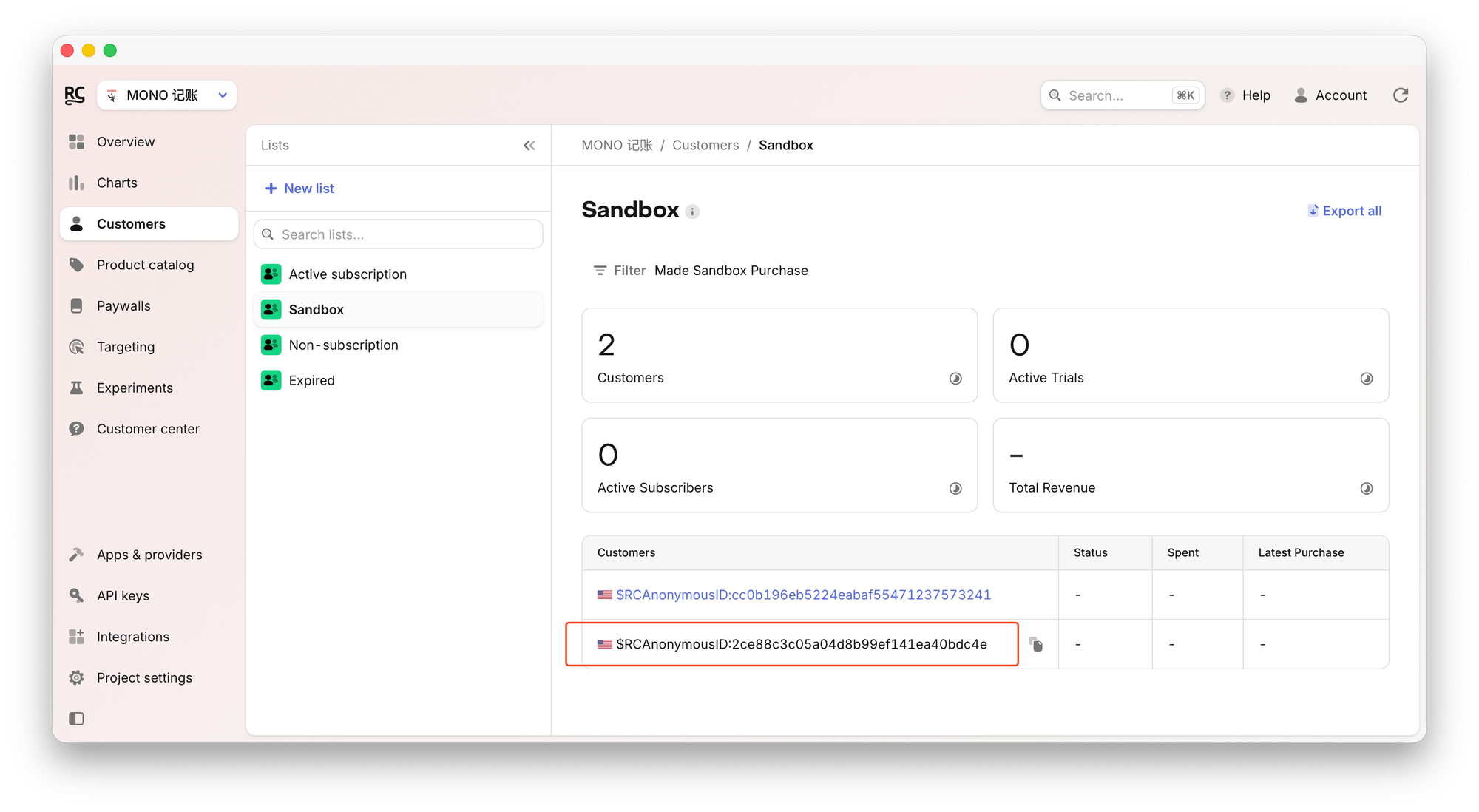Select the Expired list
This screenshot has height=812, width=1479.
[311, 381]
